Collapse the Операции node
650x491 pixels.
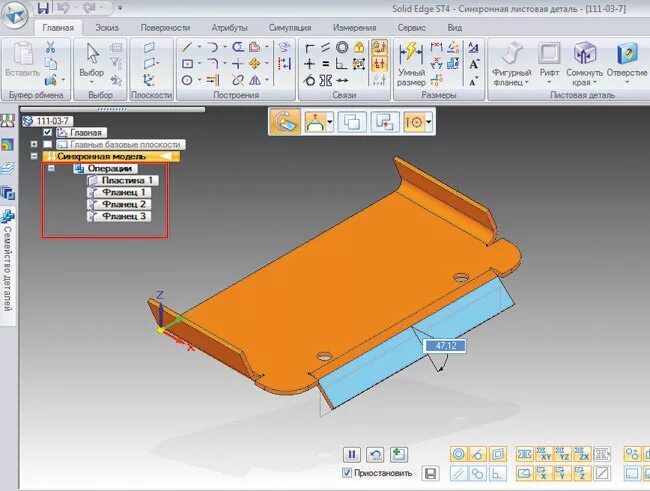(x=51, y=168)
